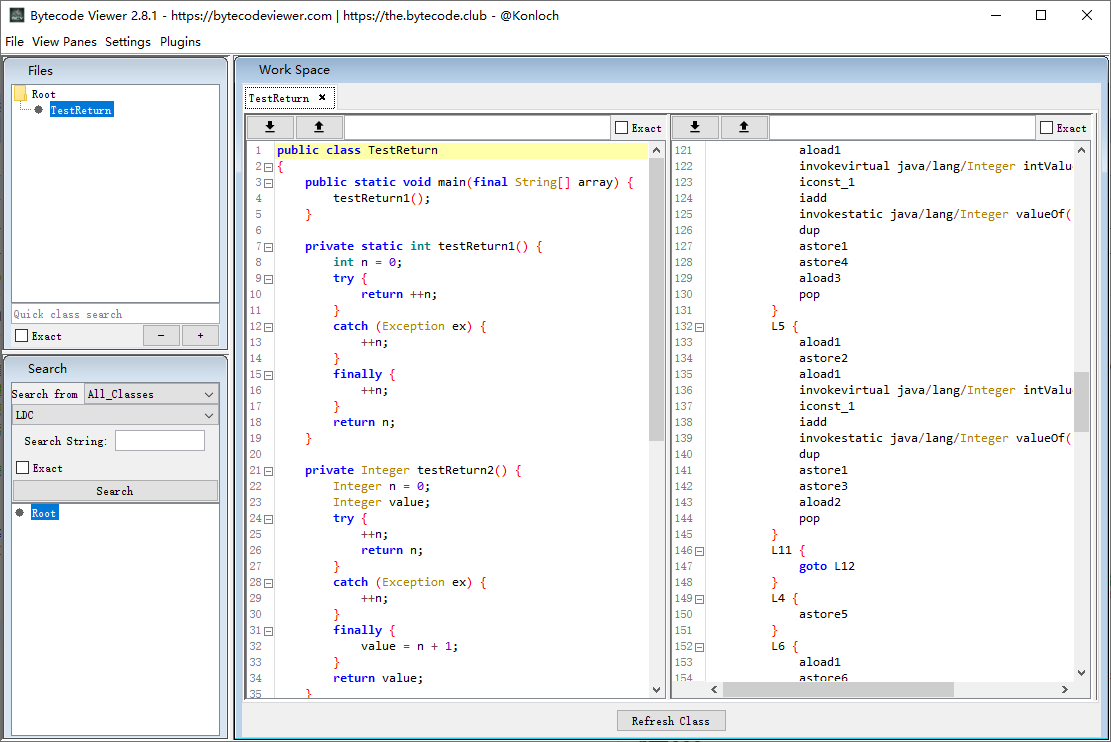
Task: Click scroll-down arrow of right bytecode pane
Action: pyautogui.click(x=1081, y=673)
